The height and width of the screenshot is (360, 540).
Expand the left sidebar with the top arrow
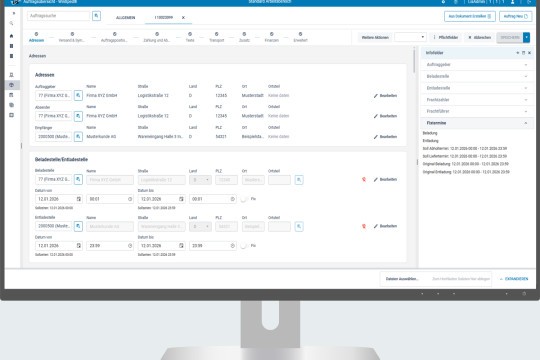pos(14,13)
